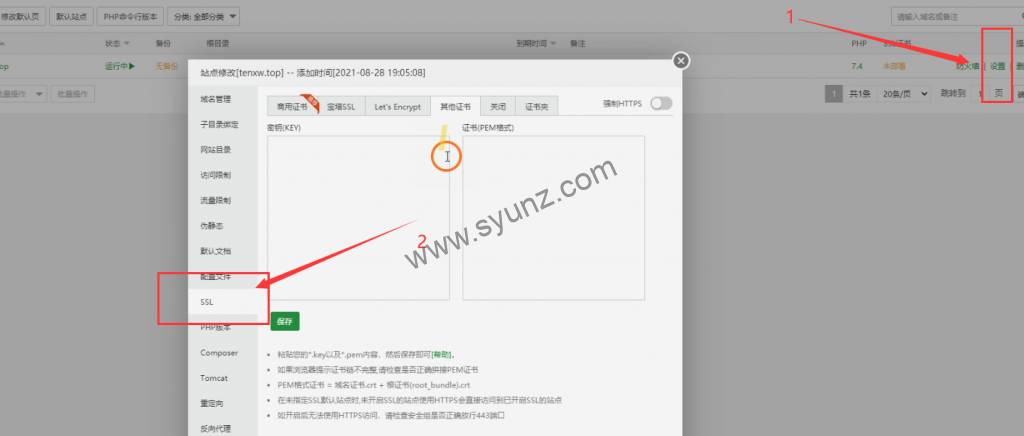Screen dimensions: 1024x436
Task: Click the PHP column header
Action: (859, 44)
